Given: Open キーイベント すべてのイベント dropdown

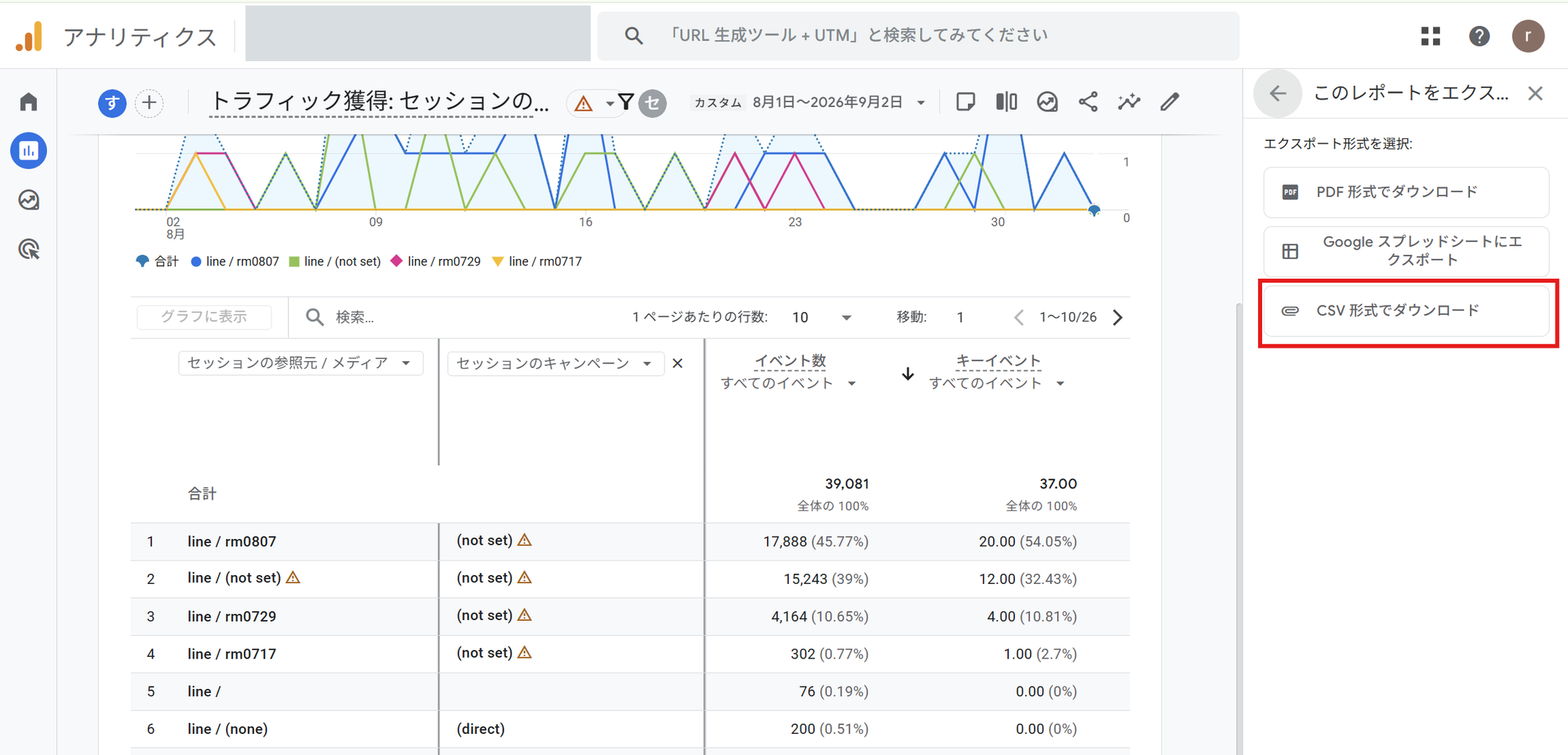Looking at the screenshot, I should pos(997,383).
